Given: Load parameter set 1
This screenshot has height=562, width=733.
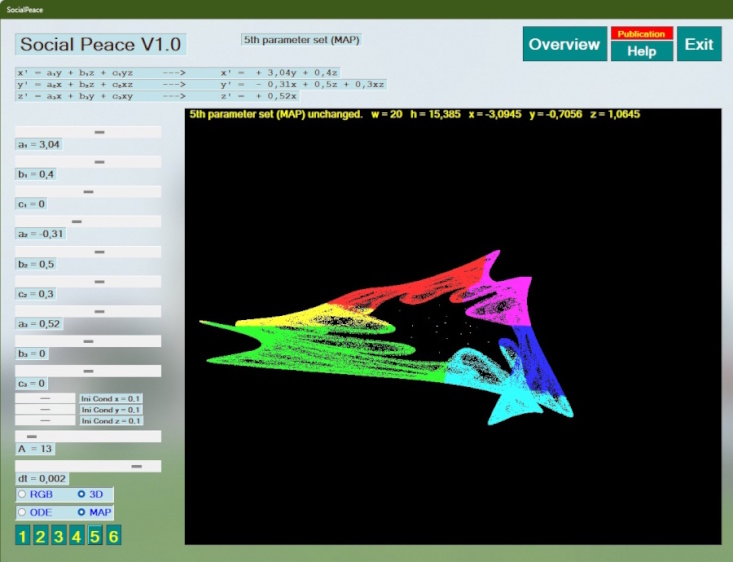Looking at the screenshot, I should tap(22, 537).
